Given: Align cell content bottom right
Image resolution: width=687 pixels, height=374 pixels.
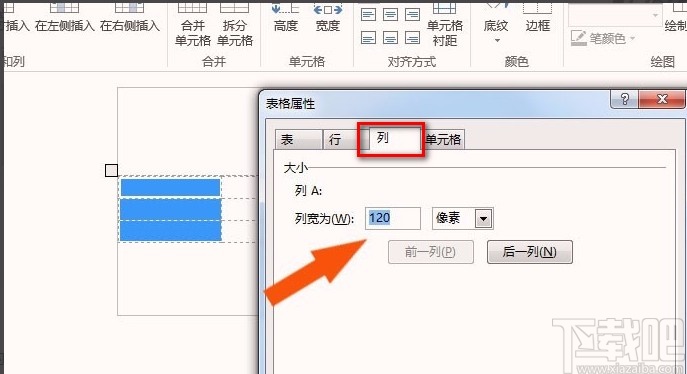Looking at the screenshot, I should (x=412, y=38).
